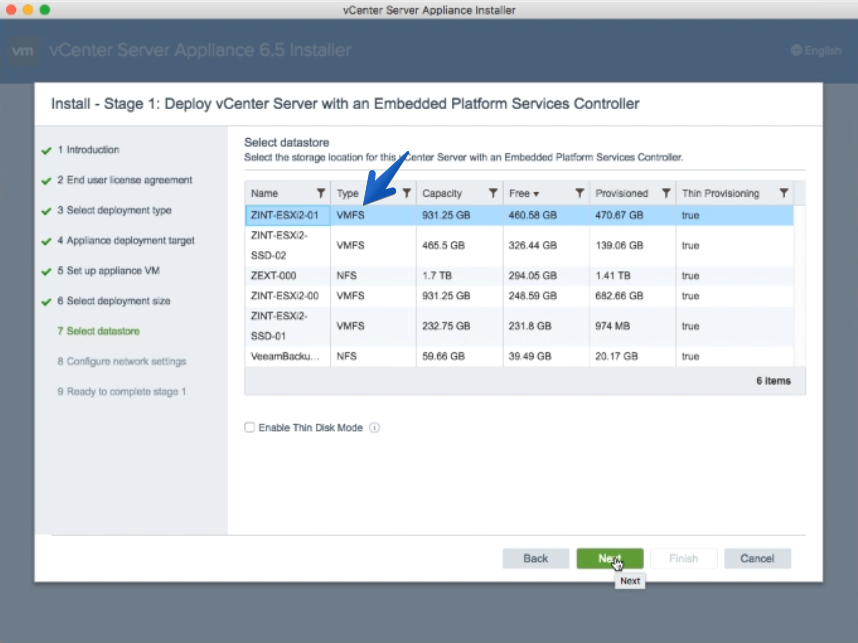The image size is (858, 643).
Task: Select the ZINT-ESXi2-00 datastore
Action: click(519, 296)
